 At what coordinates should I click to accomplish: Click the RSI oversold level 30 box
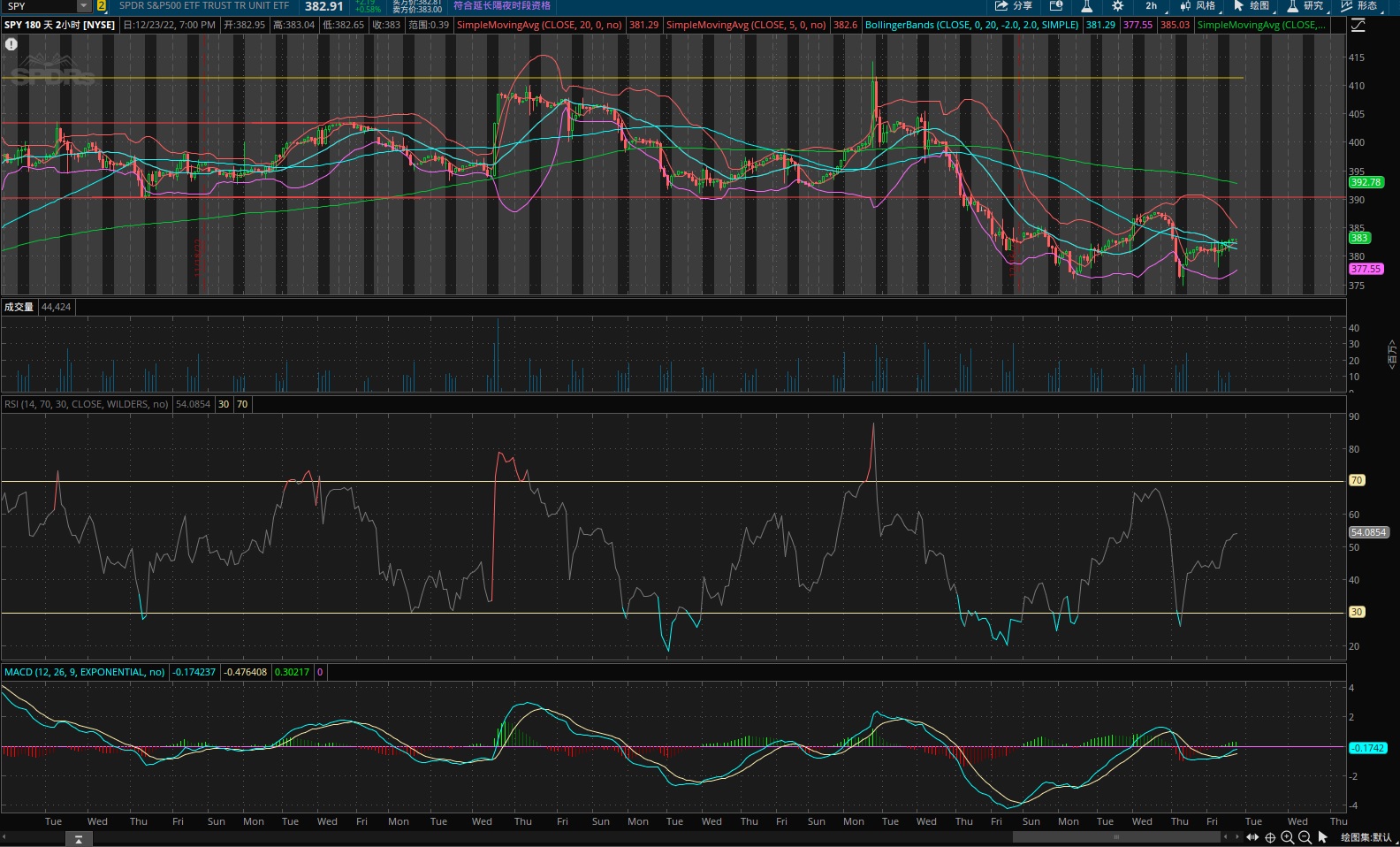pos(224,404)
